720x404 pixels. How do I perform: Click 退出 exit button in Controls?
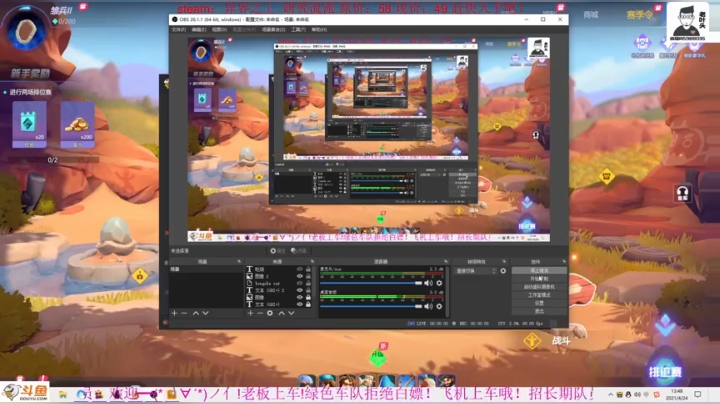(x=539, y=311)
